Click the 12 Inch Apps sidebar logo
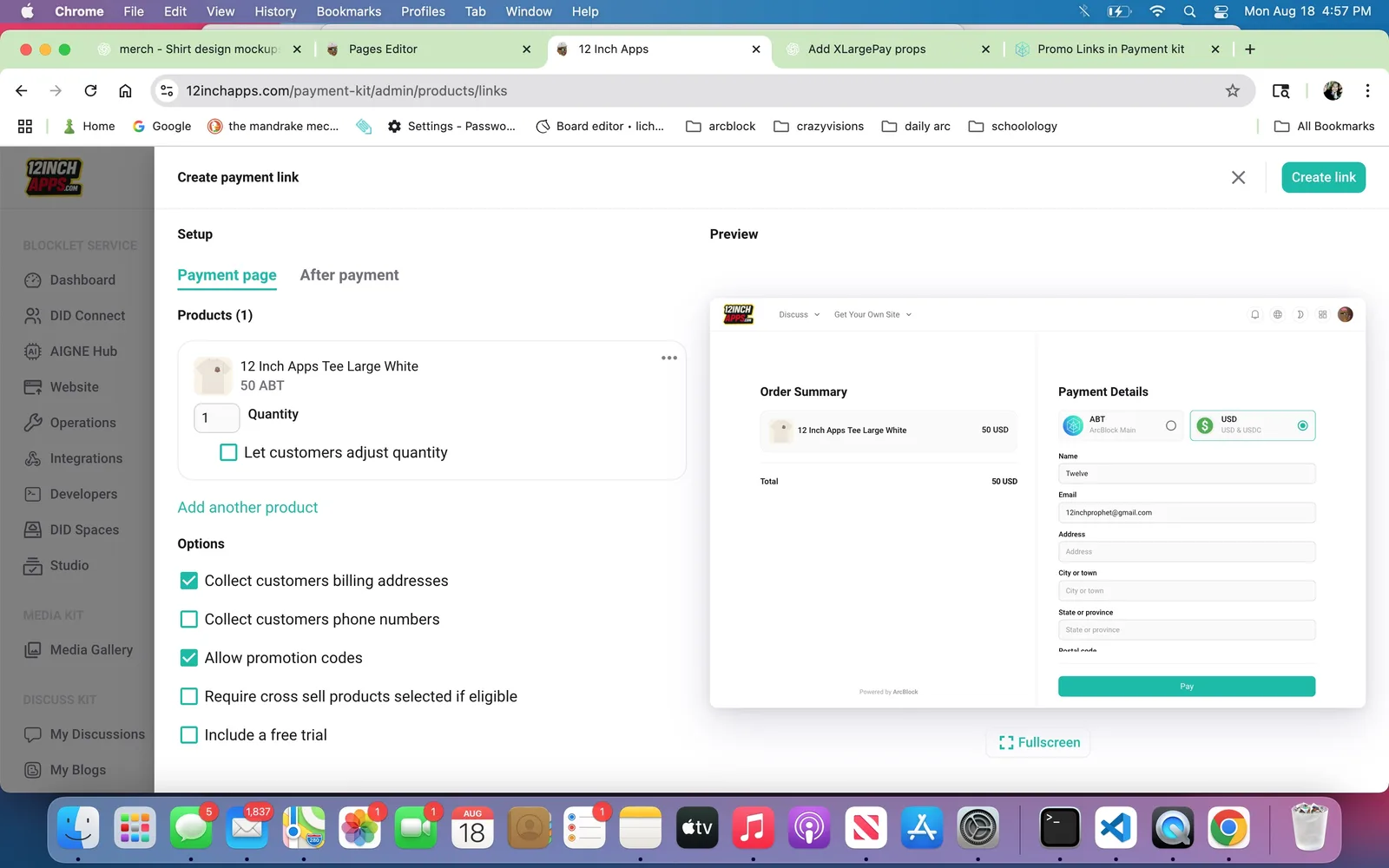The height and width of the screenshot is (868, 1389). point(53,177)
